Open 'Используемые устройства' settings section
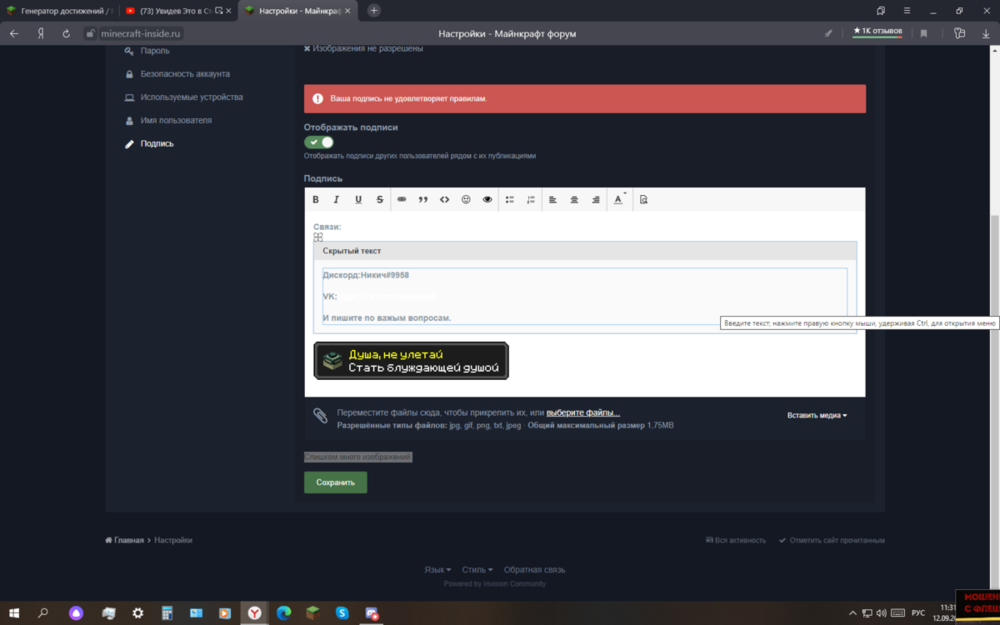Image resolution: width=1000 pixels, height=625 pixels. coord(191,97)
